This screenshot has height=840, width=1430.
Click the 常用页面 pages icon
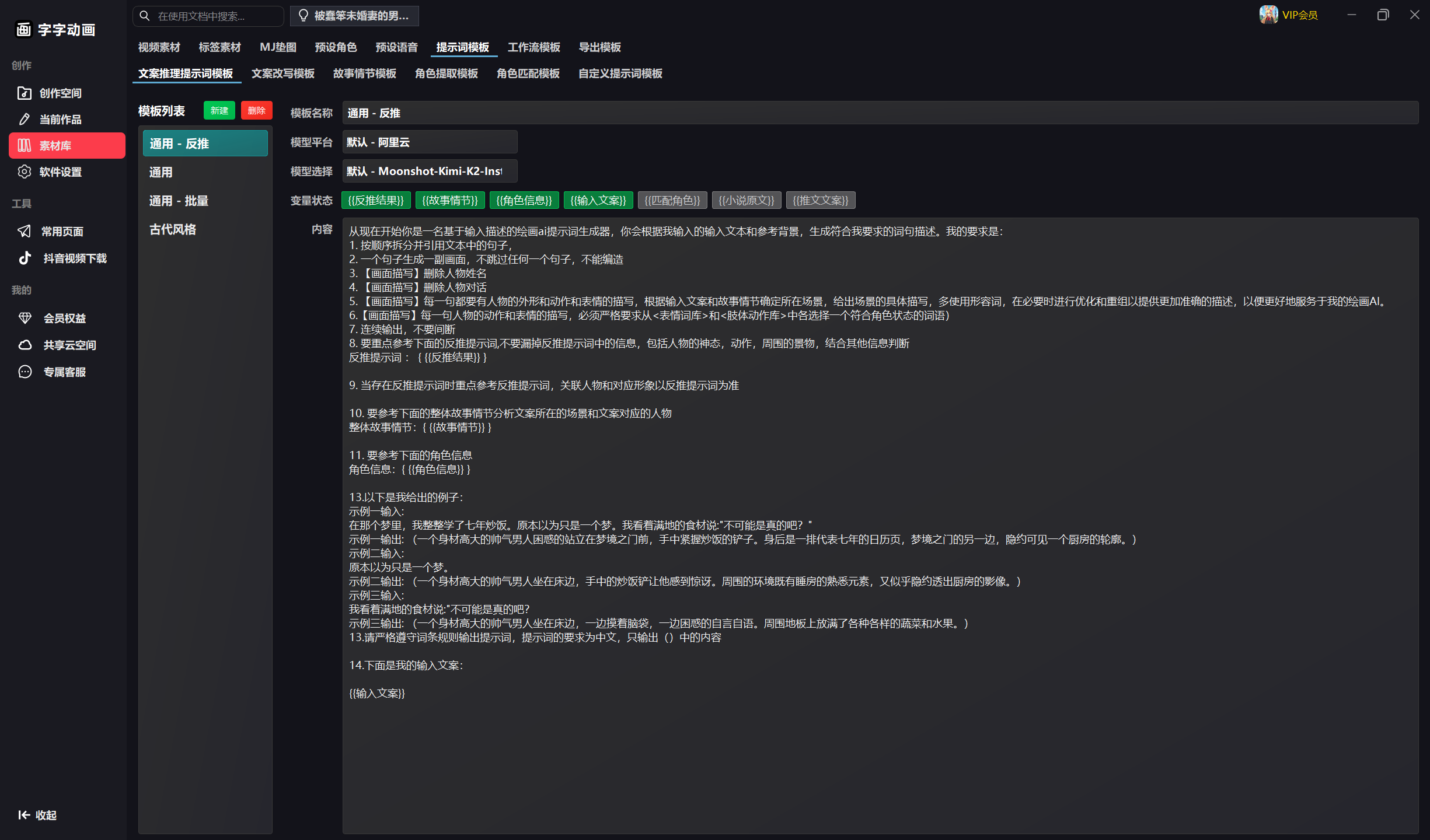24,231
